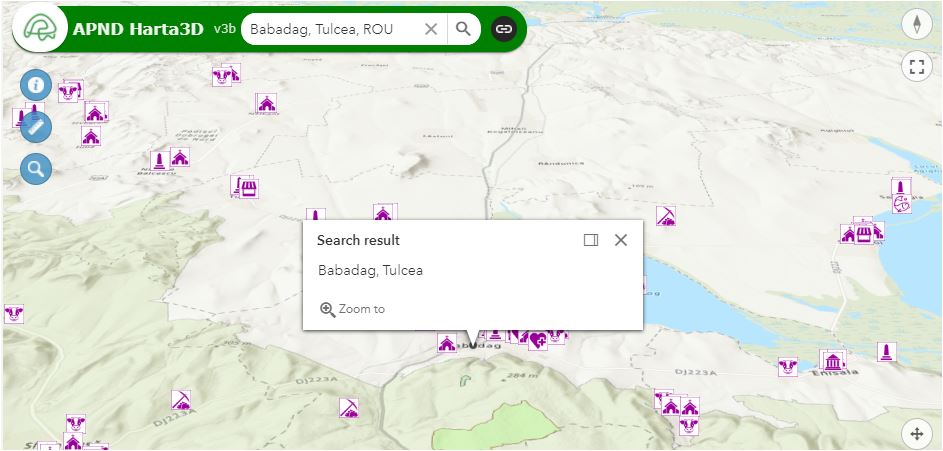Viewport: 943px width, 451px height.
Task: Open shop marker southeast of Nicolae Balcescu
Action: click(x=248, y=188)
